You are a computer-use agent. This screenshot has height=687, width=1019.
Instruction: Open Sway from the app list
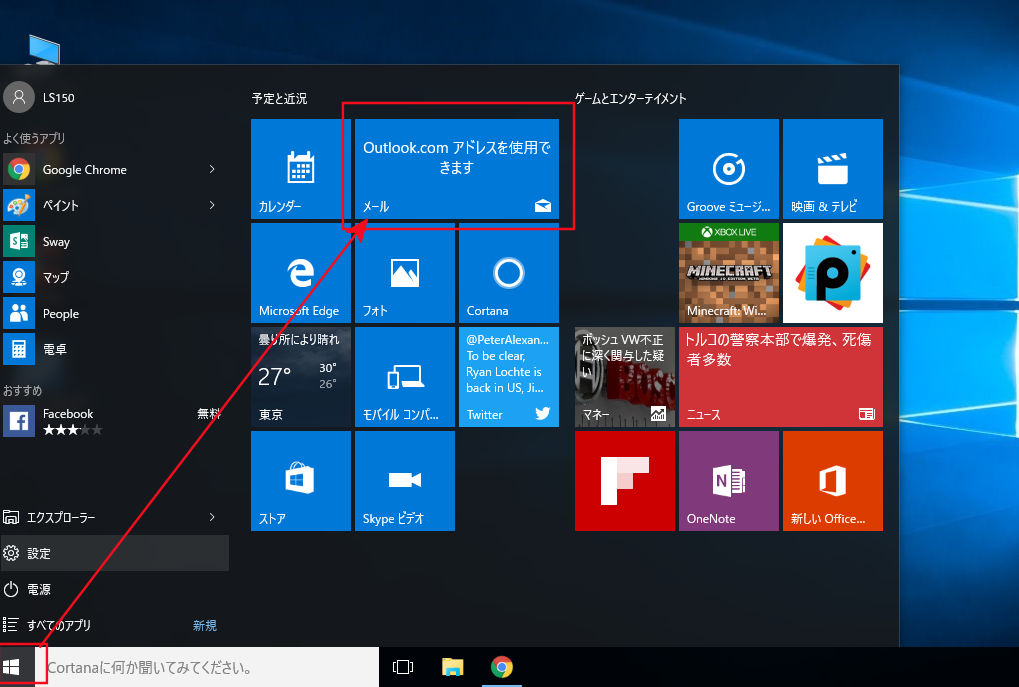pos(114,242)
